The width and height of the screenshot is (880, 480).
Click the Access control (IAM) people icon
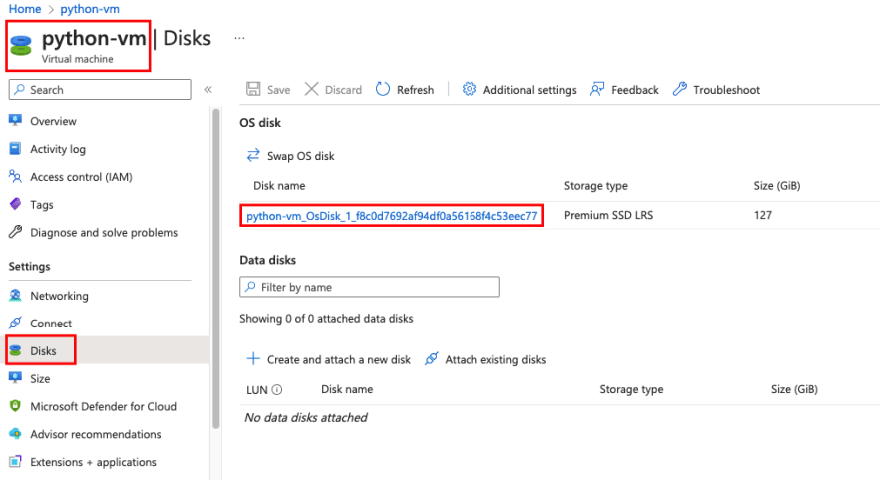pos(16,176)
